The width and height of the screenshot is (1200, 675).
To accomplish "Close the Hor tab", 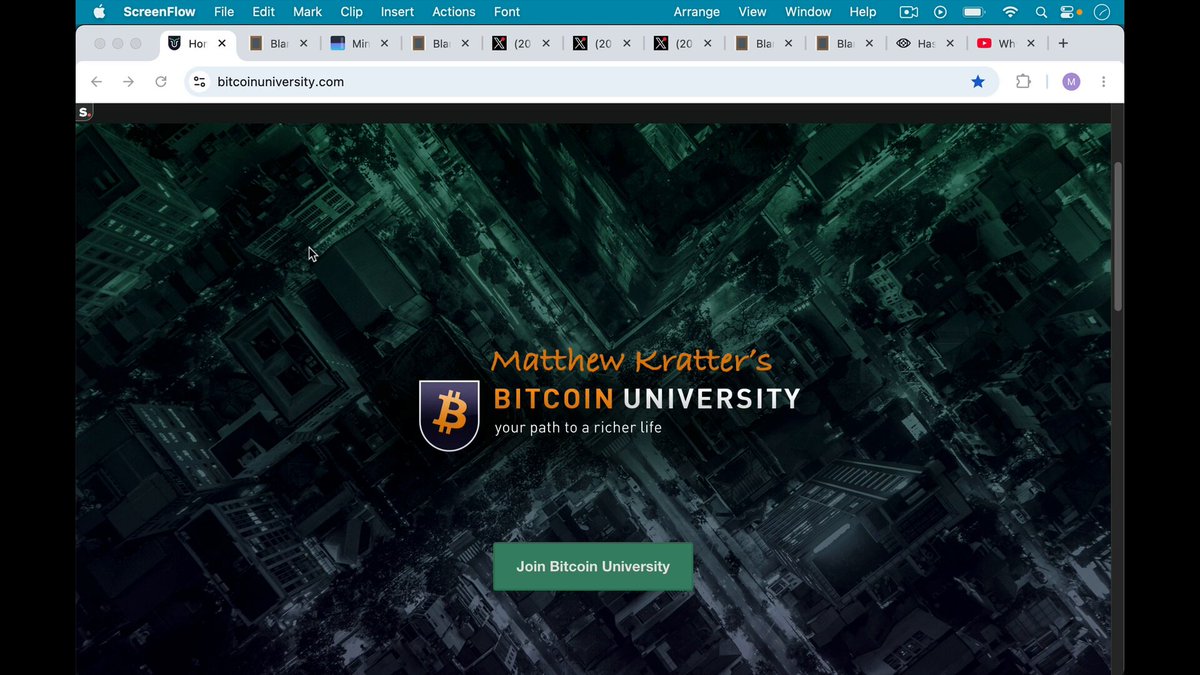I will 222,44.
